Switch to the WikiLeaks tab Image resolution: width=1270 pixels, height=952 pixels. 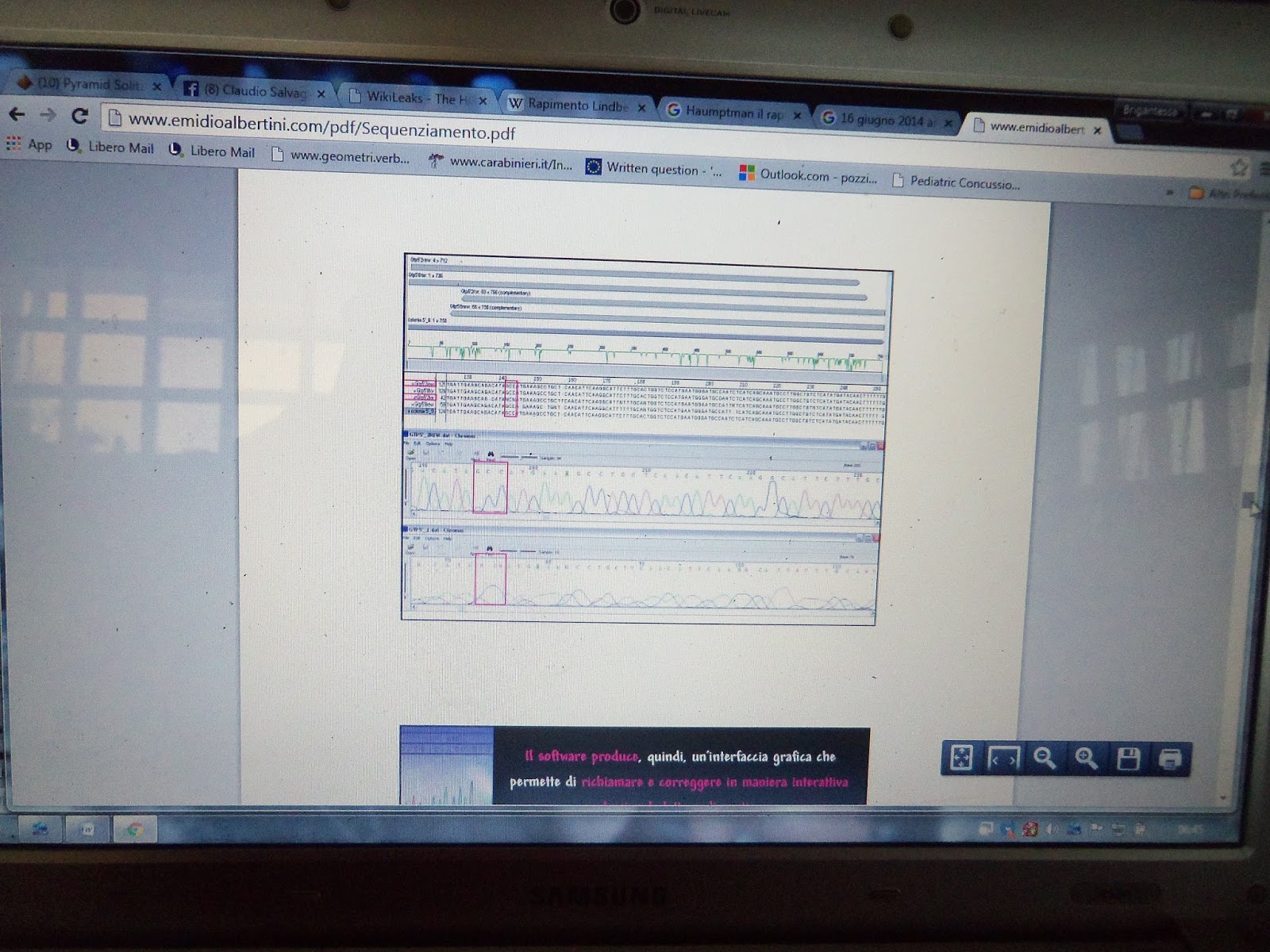tap(418, 98)
